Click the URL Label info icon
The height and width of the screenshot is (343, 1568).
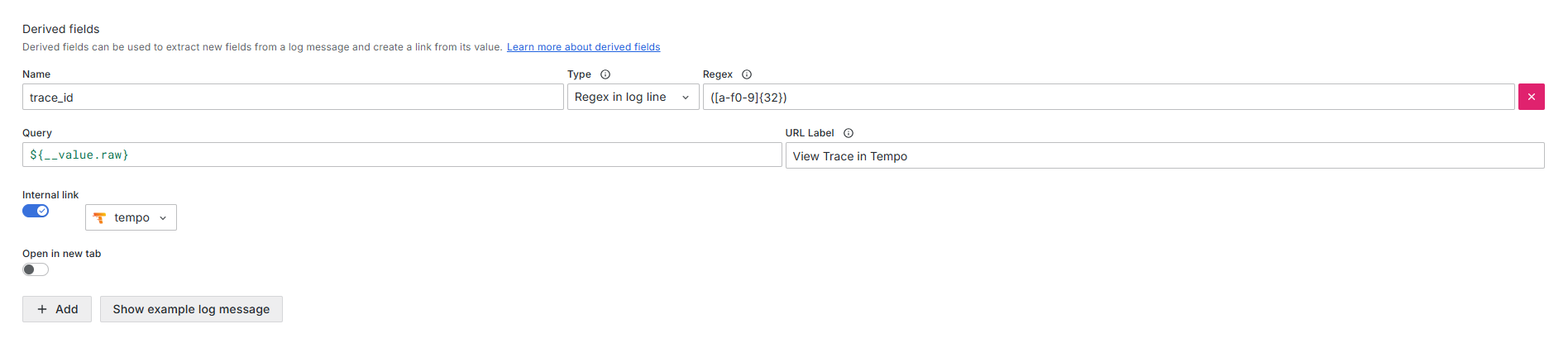[x=849, y=133]
